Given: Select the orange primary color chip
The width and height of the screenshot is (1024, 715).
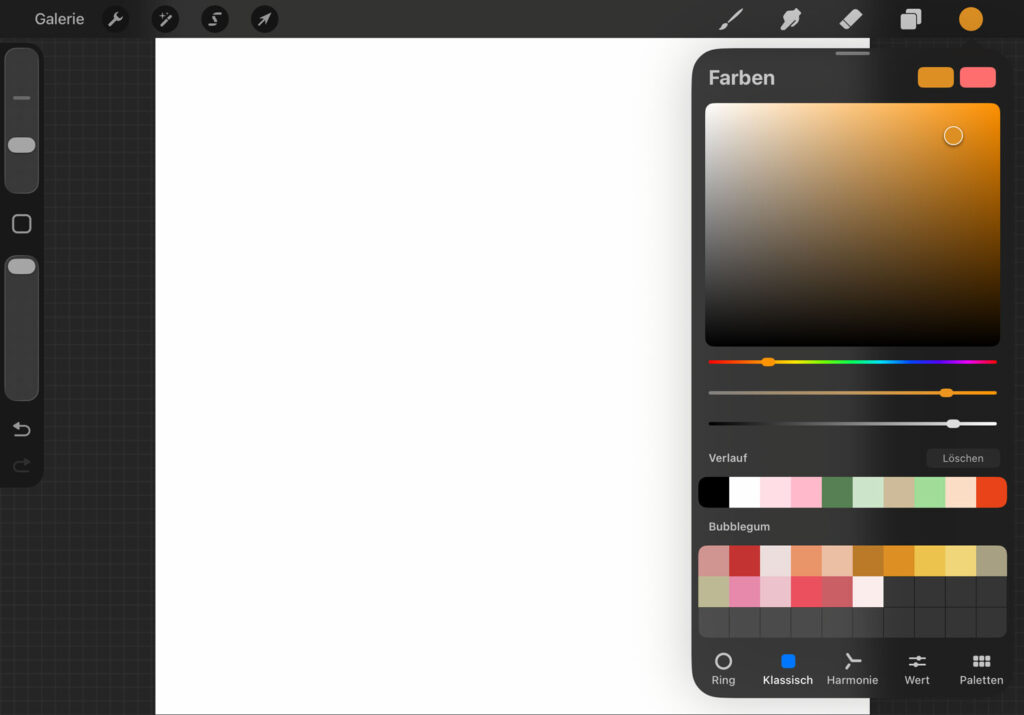Looking at the screenshot, I should tap(935, 77).
